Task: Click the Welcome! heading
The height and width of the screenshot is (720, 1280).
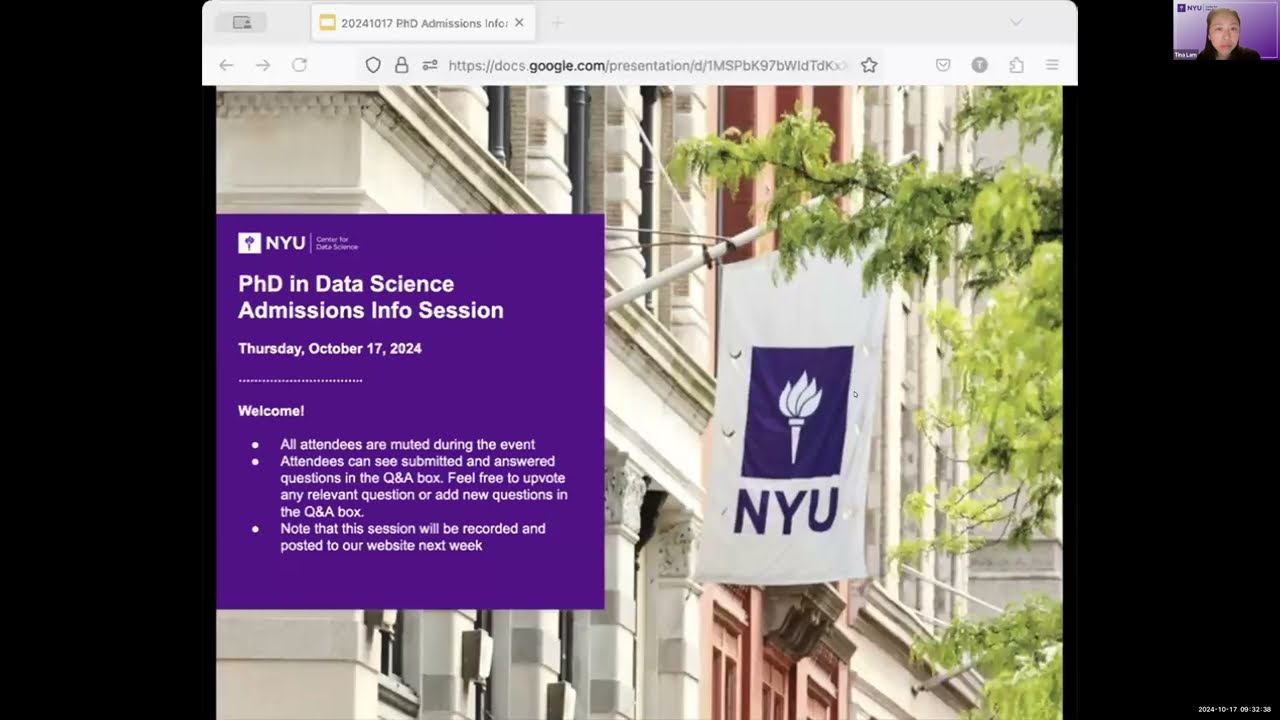Action: (x=271, y=411)
